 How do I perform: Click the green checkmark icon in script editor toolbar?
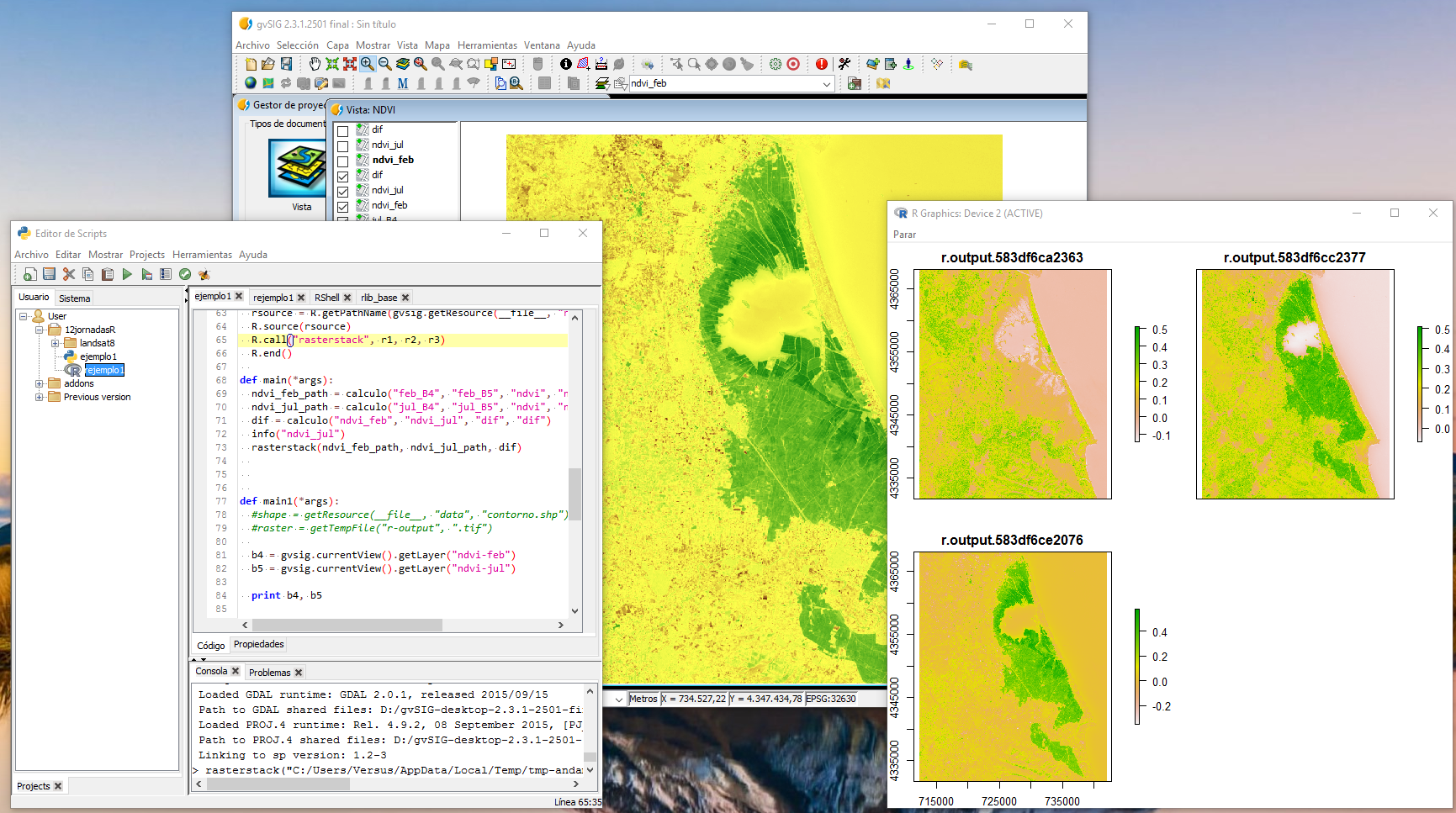185,274
